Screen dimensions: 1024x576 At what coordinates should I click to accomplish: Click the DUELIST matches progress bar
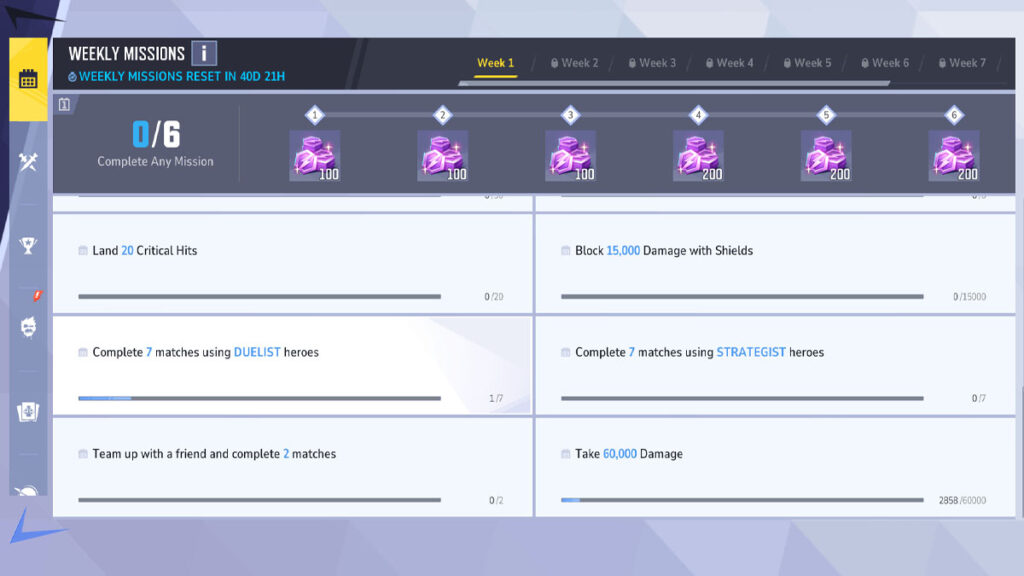click(259, 398)
